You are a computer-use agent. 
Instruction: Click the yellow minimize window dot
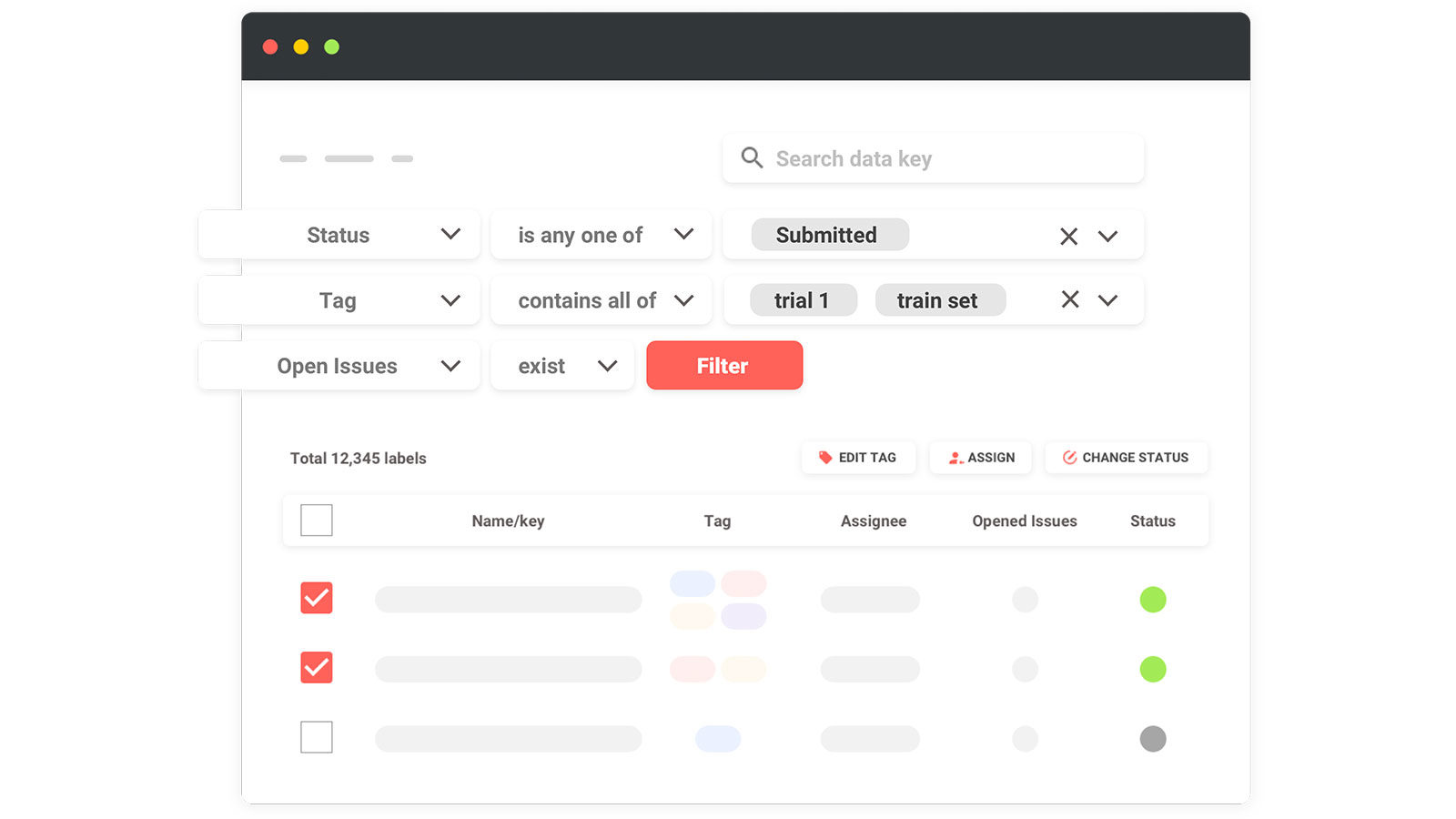pos(301,46)
